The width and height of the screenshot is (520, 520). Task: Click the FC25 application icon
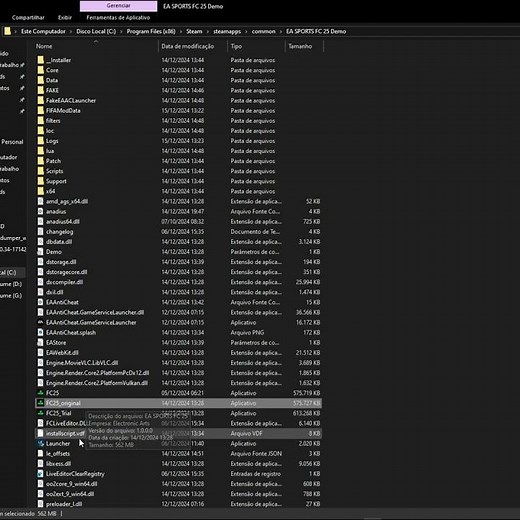pyautogui.click(x=40, y=393)
